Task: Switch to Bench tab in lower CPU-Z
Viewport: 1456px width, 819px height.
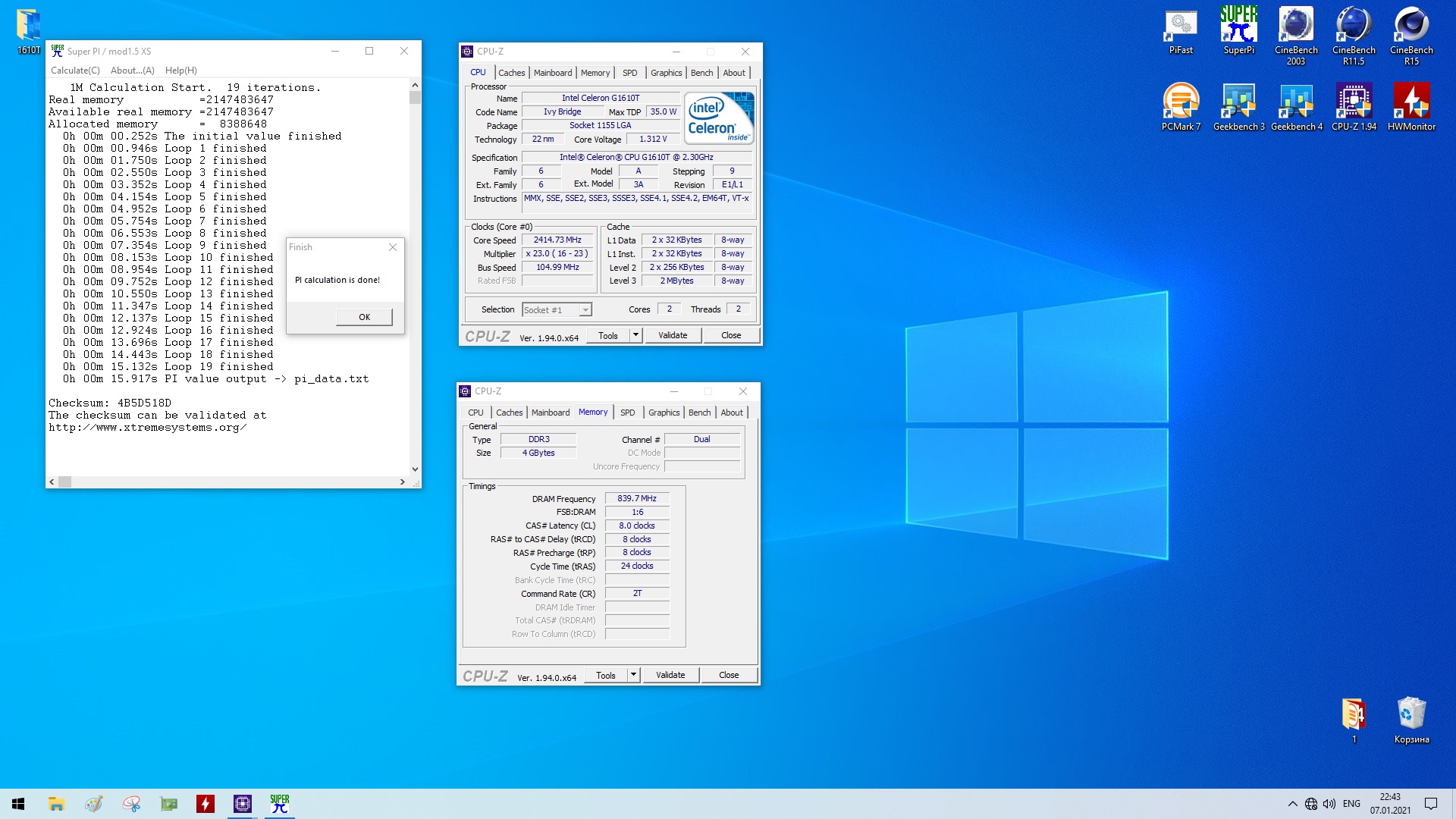Action: (x=700, y=413)
